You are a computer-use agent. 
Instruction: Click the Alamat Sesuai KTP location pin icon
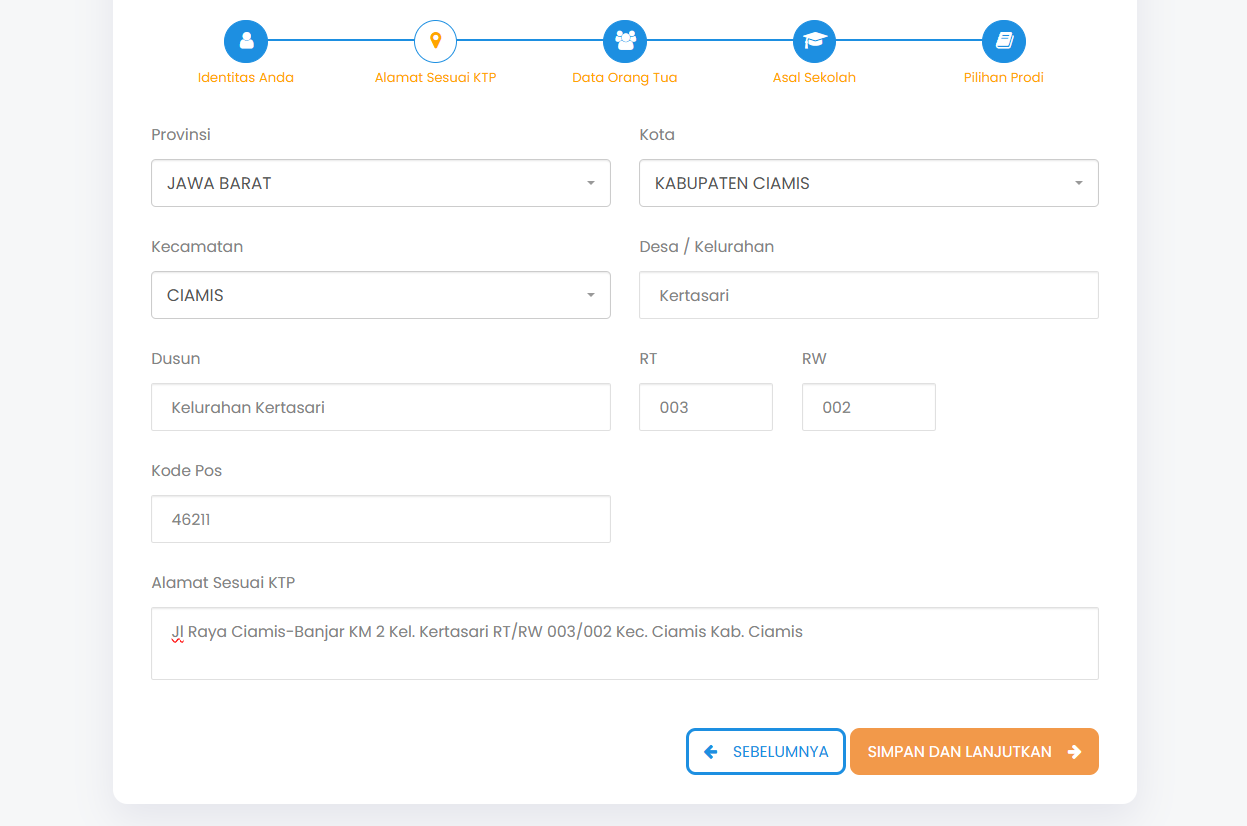click(435, 41)
